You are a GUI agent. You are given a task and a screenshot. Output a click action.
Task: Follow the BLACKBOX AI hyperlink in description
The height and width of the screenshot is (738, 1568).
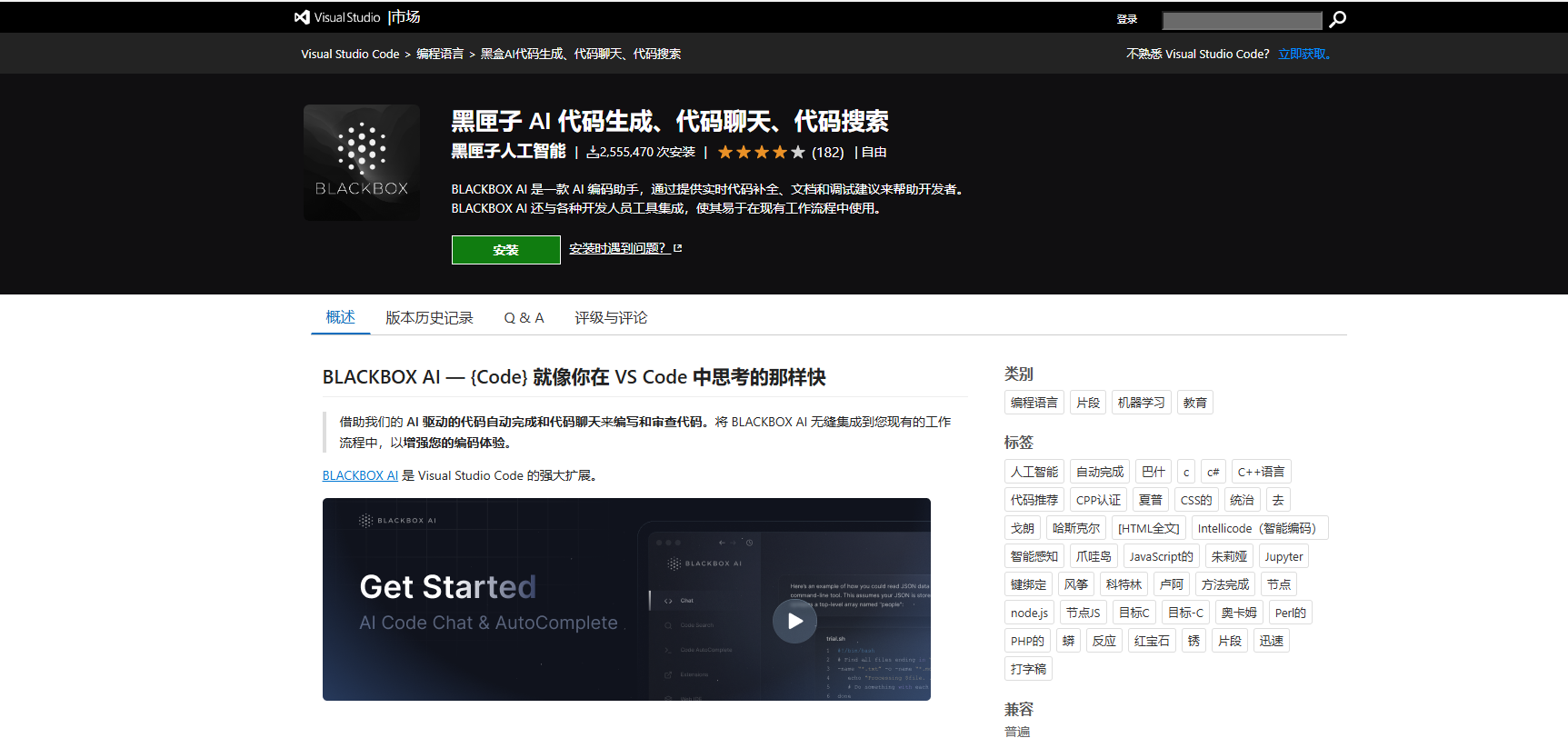tap(360, 475)
